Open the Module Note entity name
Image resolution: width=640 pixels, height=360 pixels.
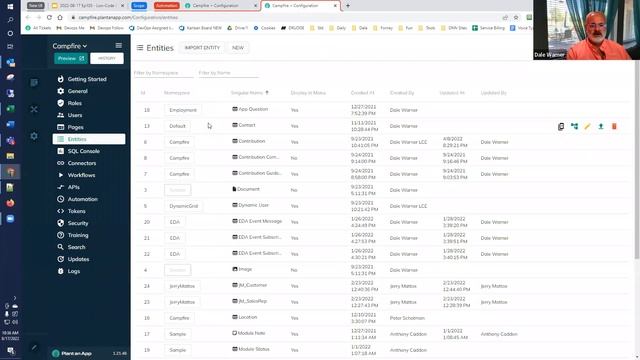coord(251,333)
